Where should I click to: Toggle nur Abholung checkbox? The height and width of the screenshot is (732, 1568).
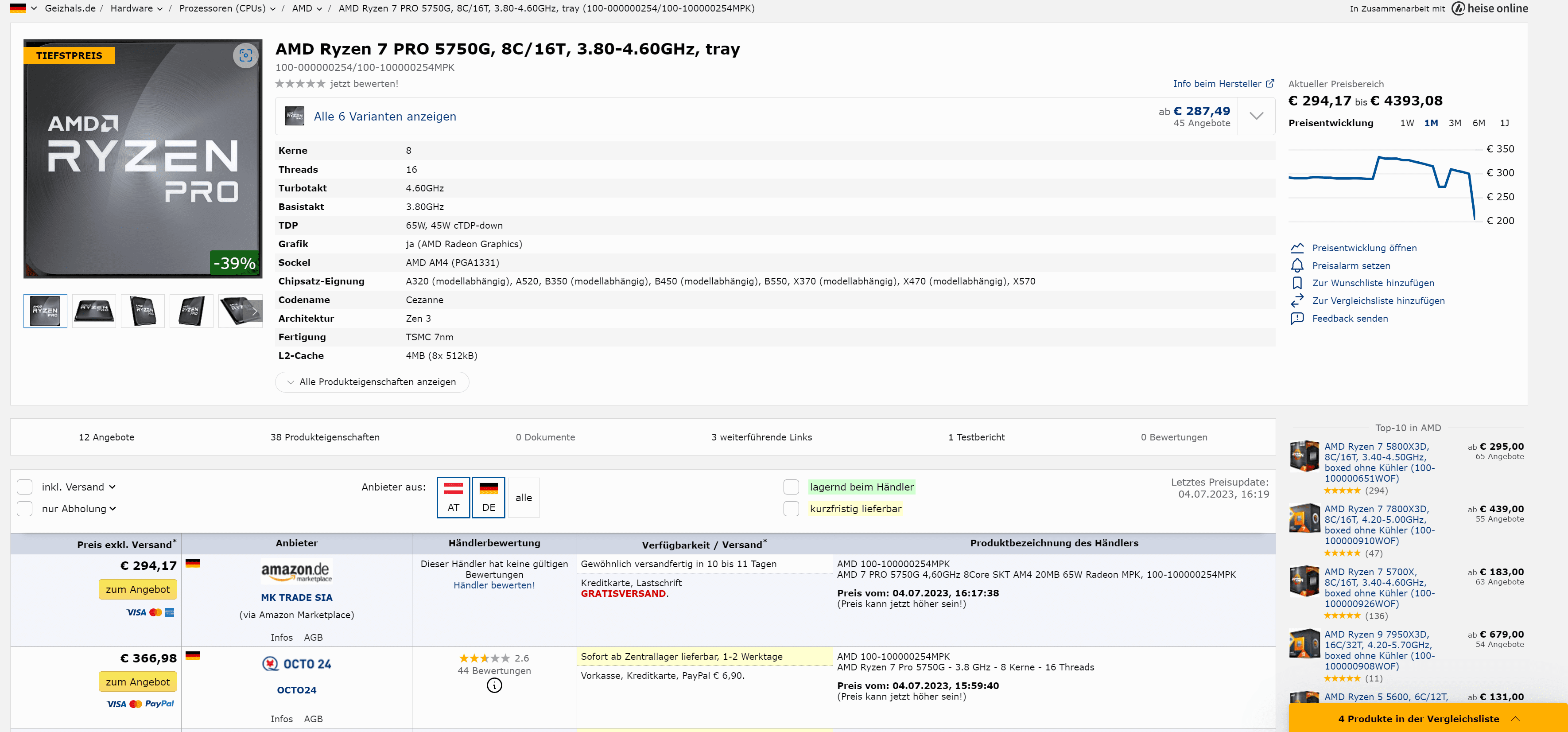(24, 509)
